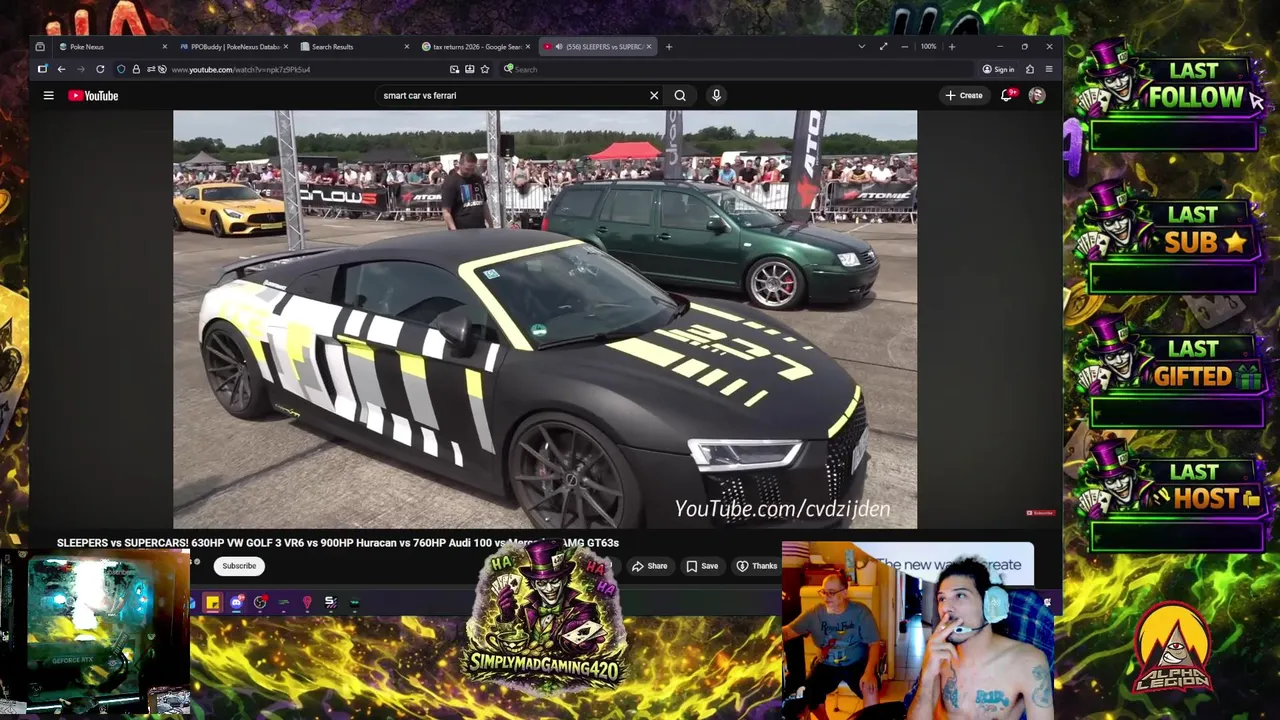Click the video title SLEEPERS vs SUPERCARS
The height and width of the screenshot is (720, 1280).
[x=338, y=543]
